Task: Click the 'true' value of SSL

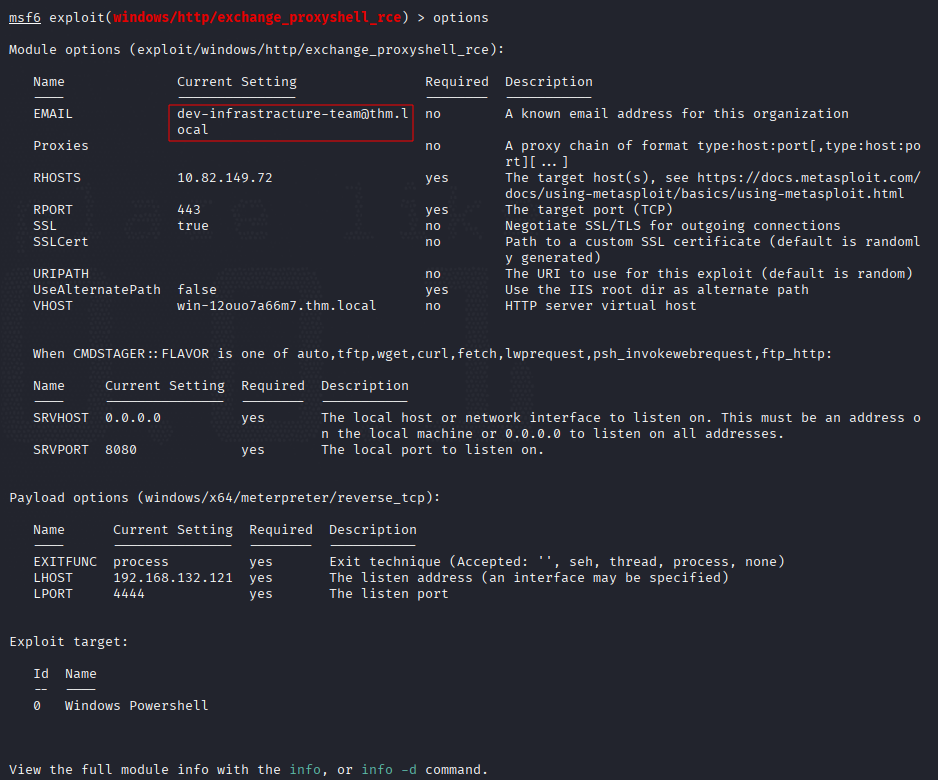Action: [193, 226]
